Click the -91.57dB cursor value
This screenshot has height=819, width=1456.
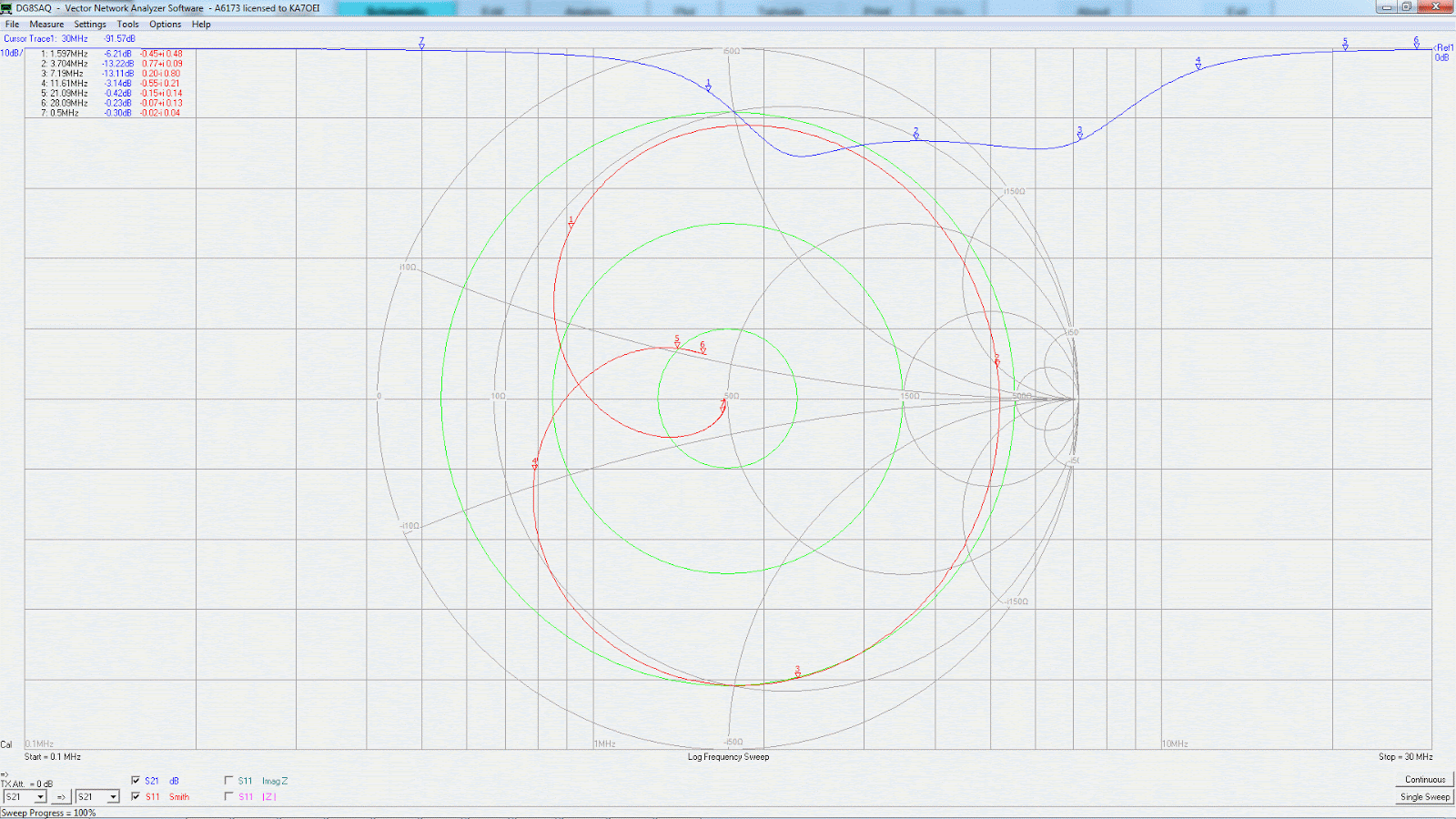(119, 39)
